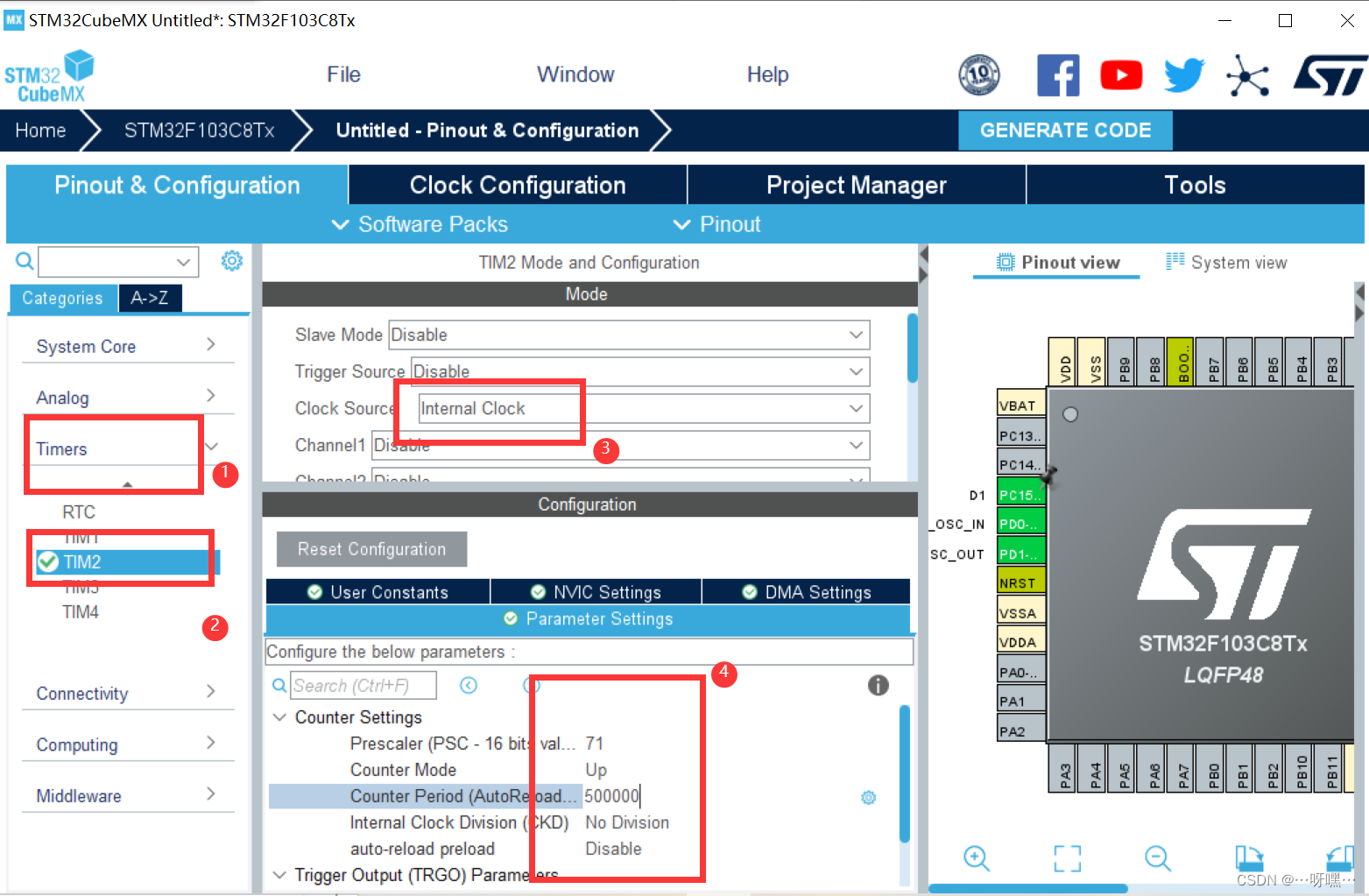The height and width of the screenshot is (896, 1369).
Task: Open the Clock Source dropdown
Action: click(x=856, y=408)
